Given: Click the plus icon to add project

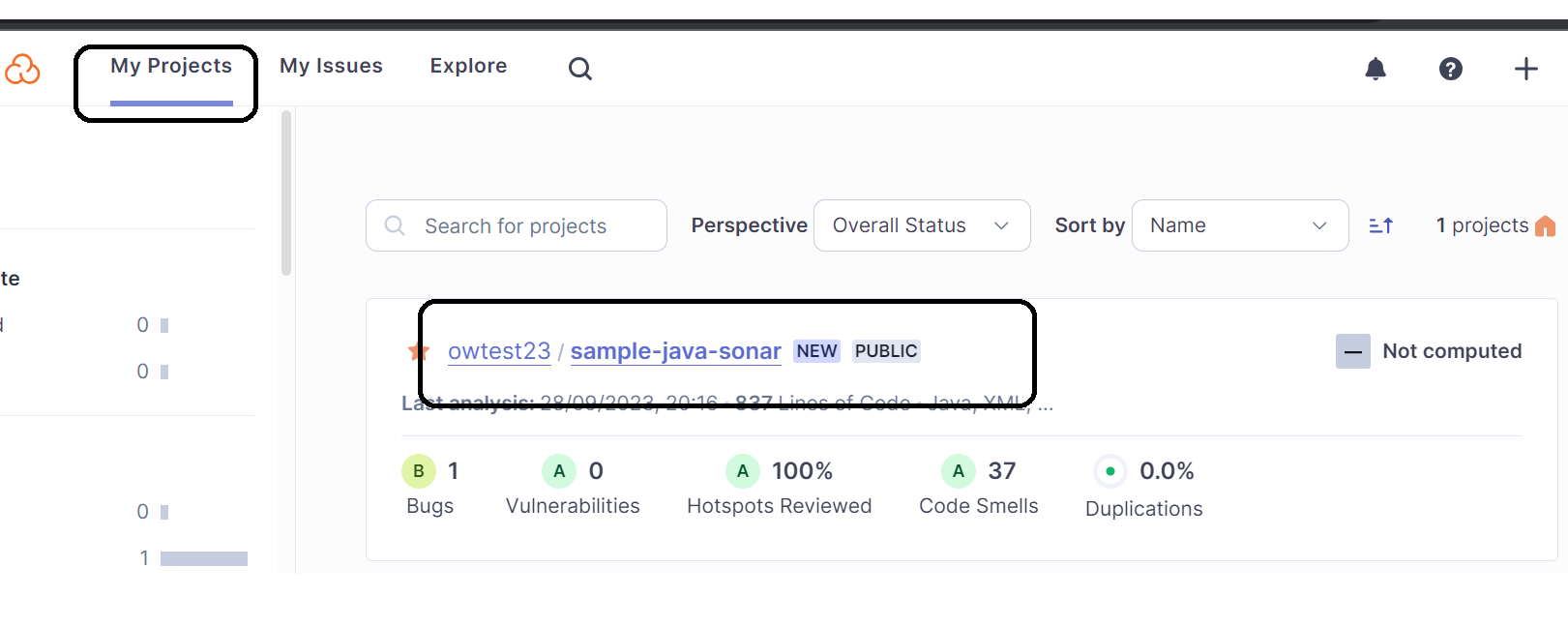Looking at the screenshot, I should [x=1525, y=69].
